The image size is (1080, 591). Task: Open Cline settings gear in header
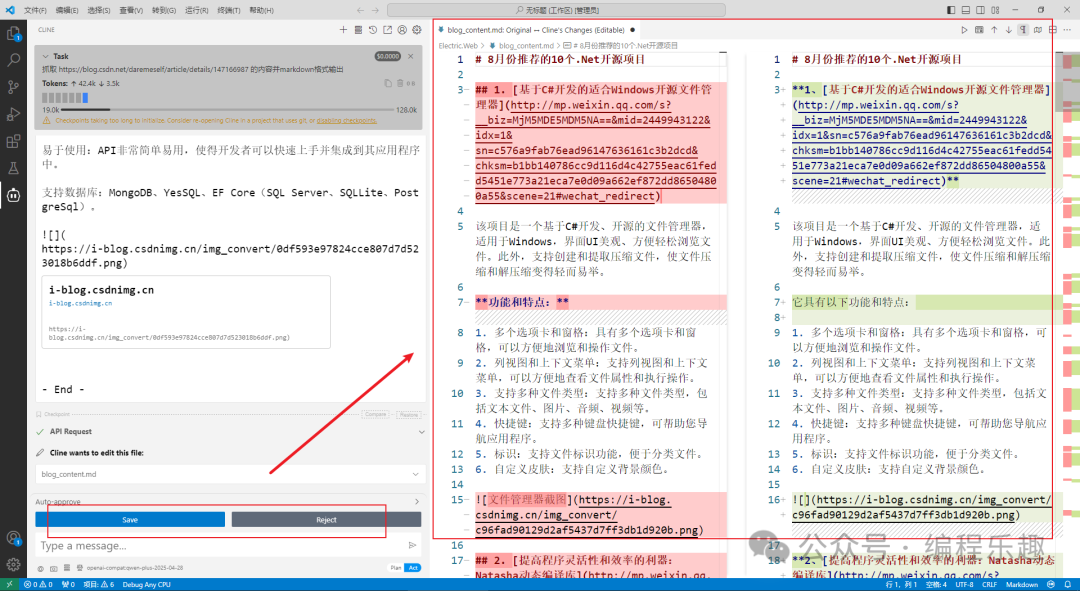[x=417, y=30]
